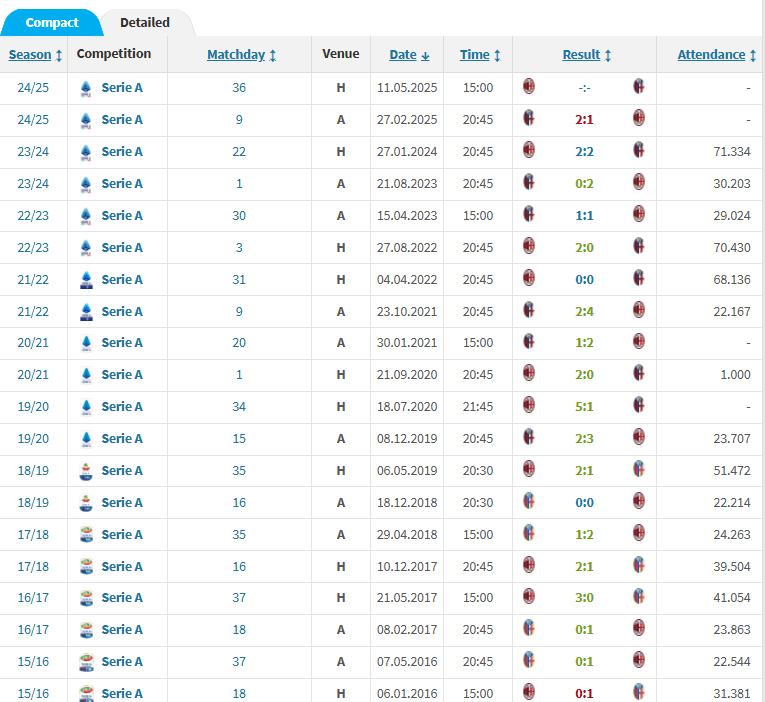Screen dimensions: 765x702
Task: Select the 15/16 season in the 07.05.2016 row
Action: click(33, 662)
